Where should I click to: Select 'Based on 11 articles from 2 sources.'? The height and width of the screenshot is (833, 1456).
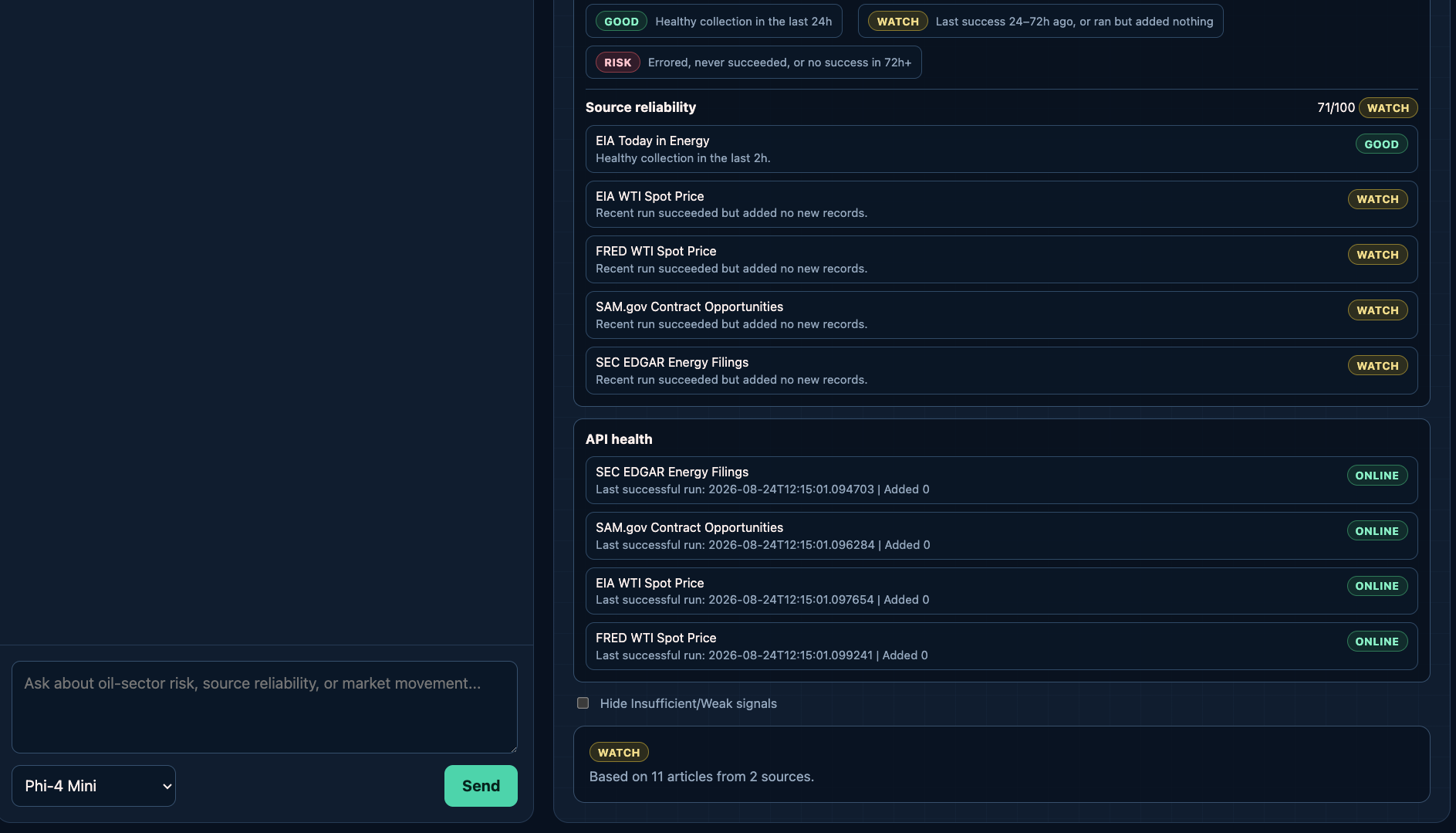click(701, 777)
